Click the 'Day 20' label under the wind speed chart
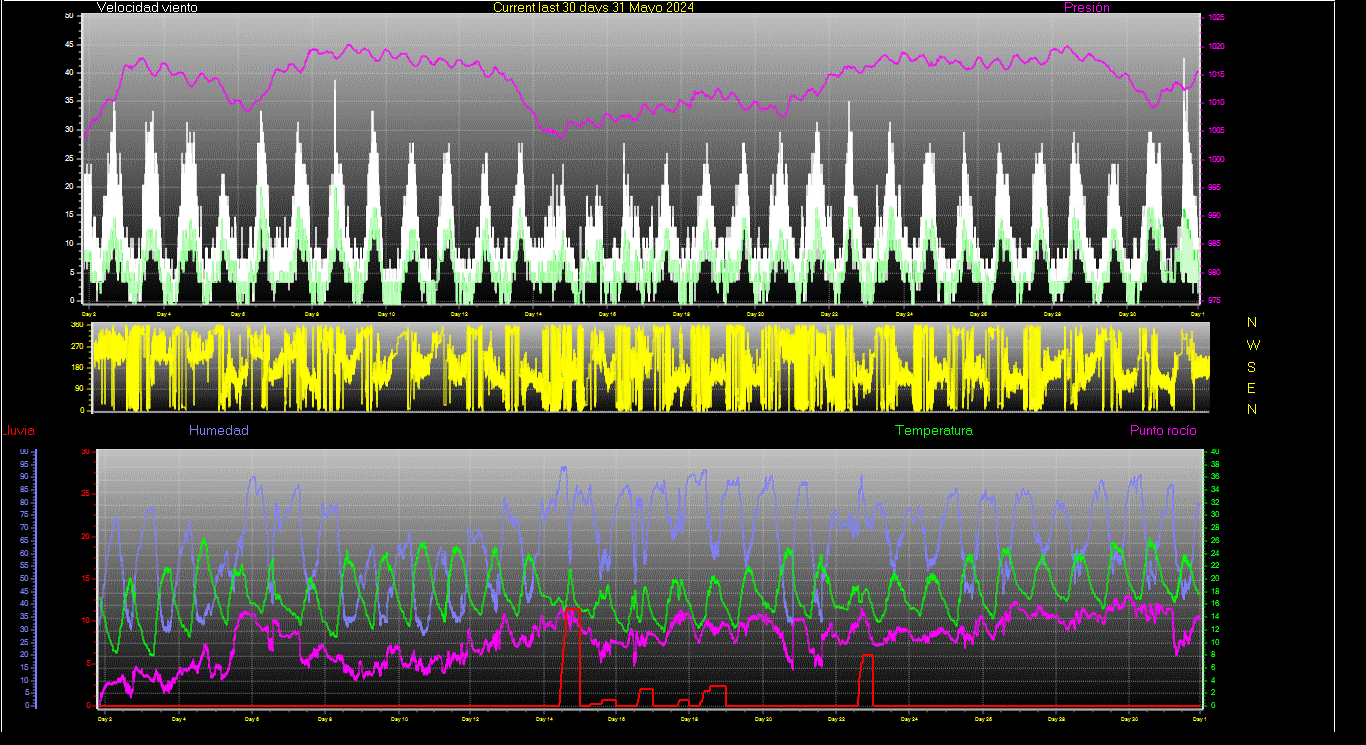The height and width of the screenshot is (745, 1366). tap(755, 314)
